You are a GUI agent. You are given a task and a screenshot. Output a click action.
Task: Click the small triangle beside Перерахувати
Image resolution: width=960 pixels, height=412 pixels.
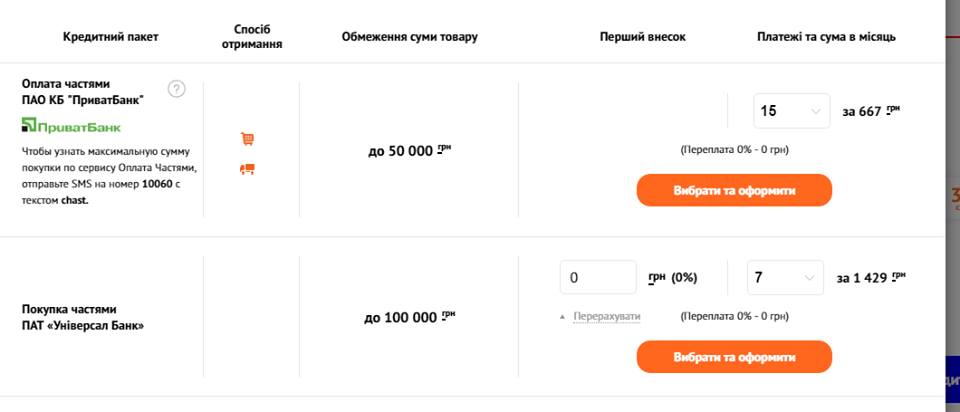click(x=562, y=317)
